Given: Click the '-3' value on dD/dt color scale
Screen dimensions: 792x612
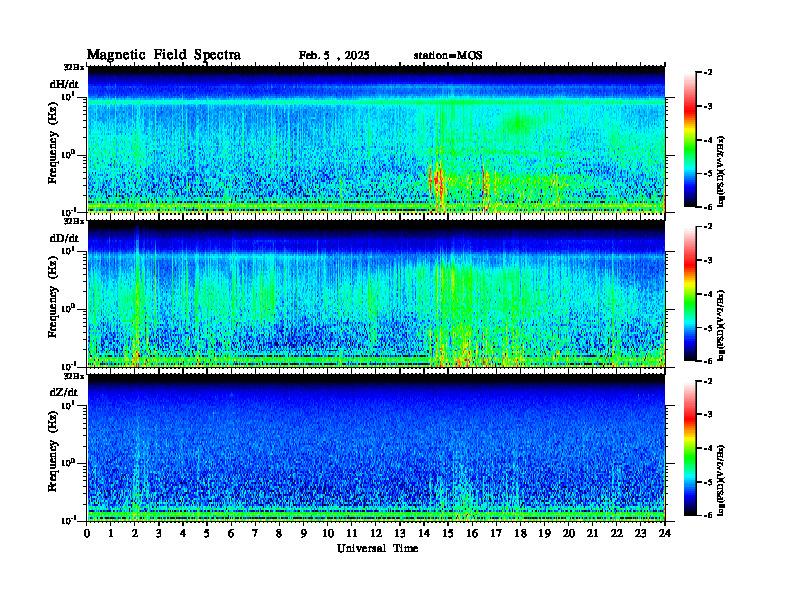Looking at the screenshot, I should click(708, 260).
